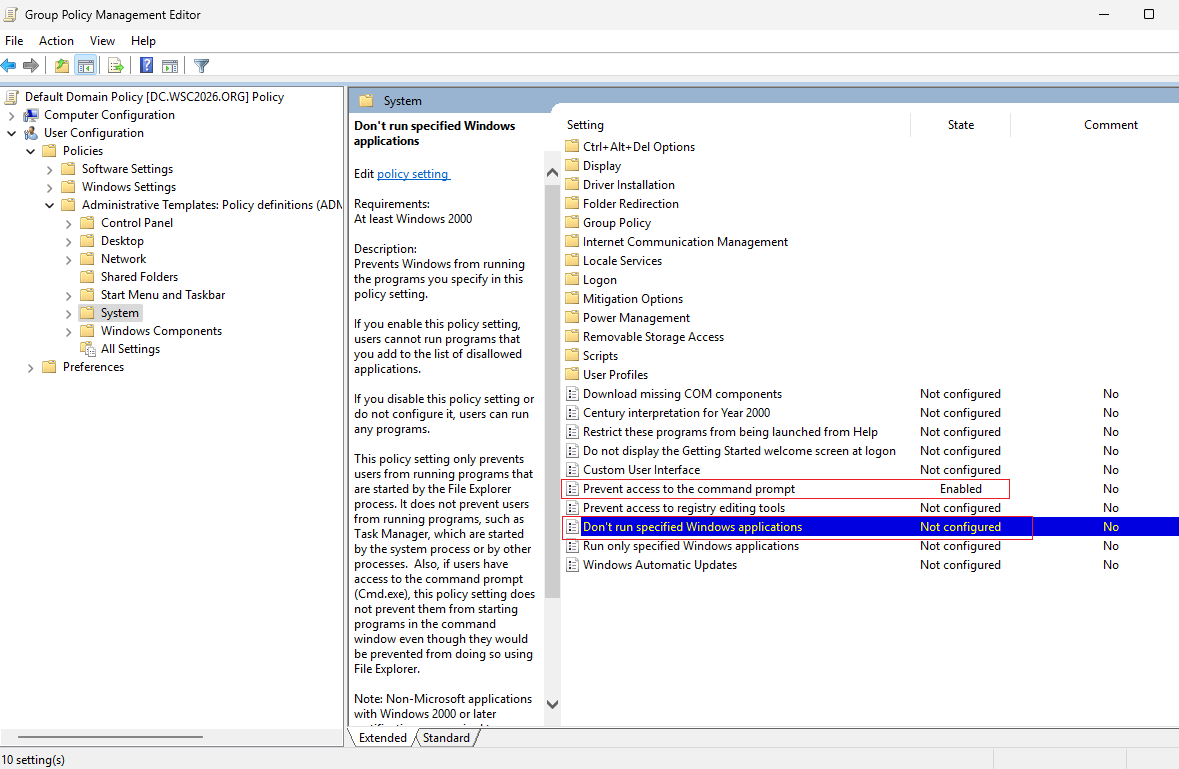The width and height of the screenshot is (1179, 769).
Task: Open the View menu
Action: click(x=102, y=41)
